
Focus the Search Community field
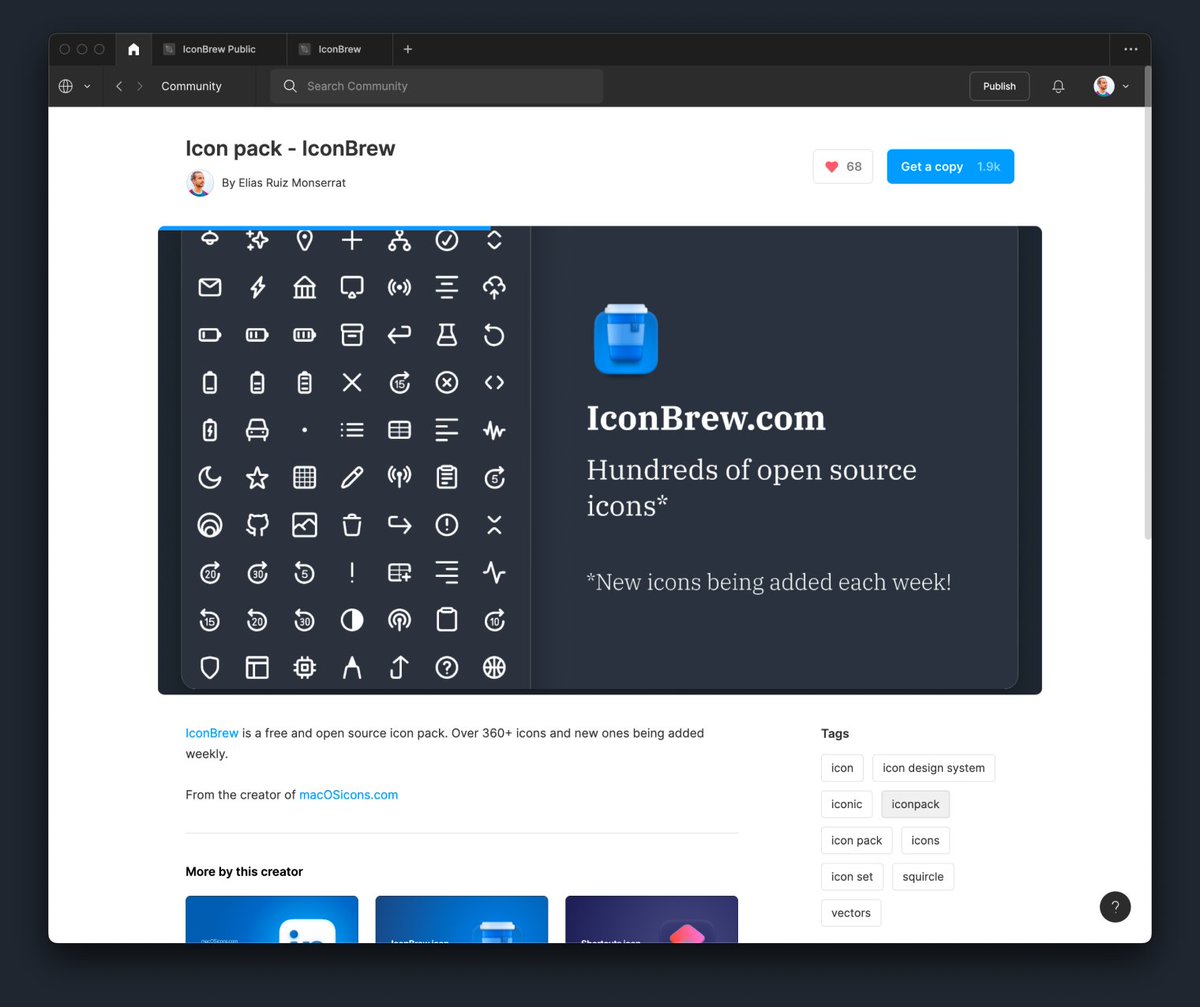point(437,86)
